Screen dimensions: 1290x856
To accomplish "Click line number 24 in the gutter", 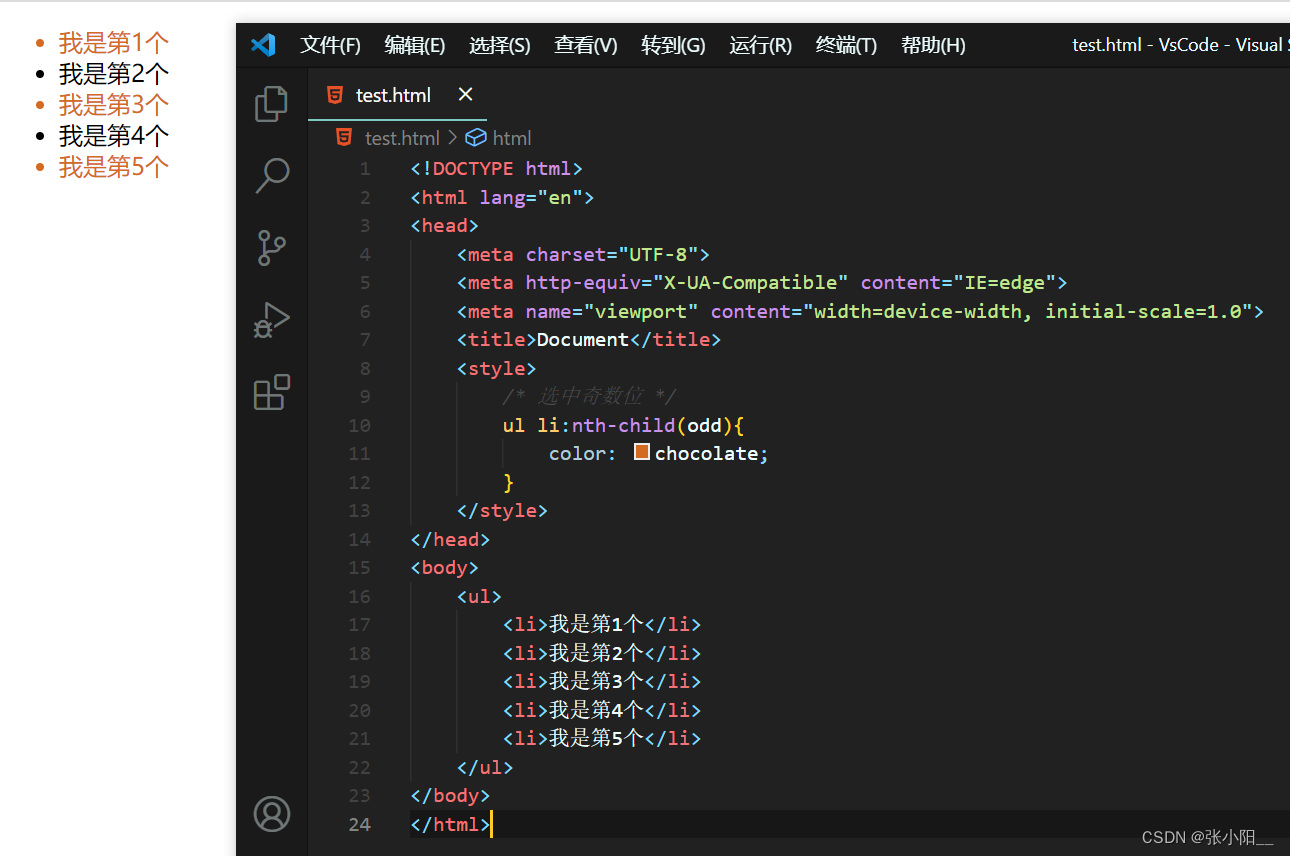I will pos(359,824).
